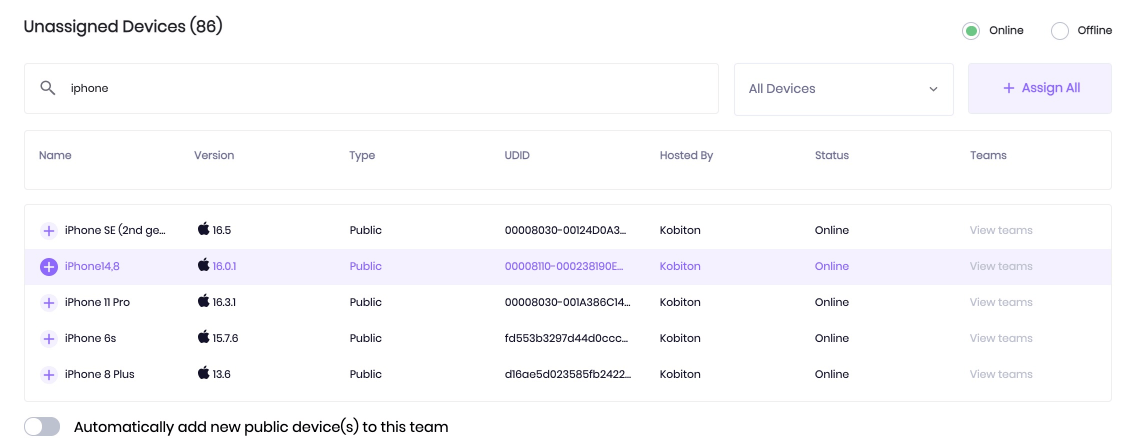The height and width of the screenshot is (446, 1124).
Task: Open View teams for iPhone14,8 row
Action: tap(1001, 266)
